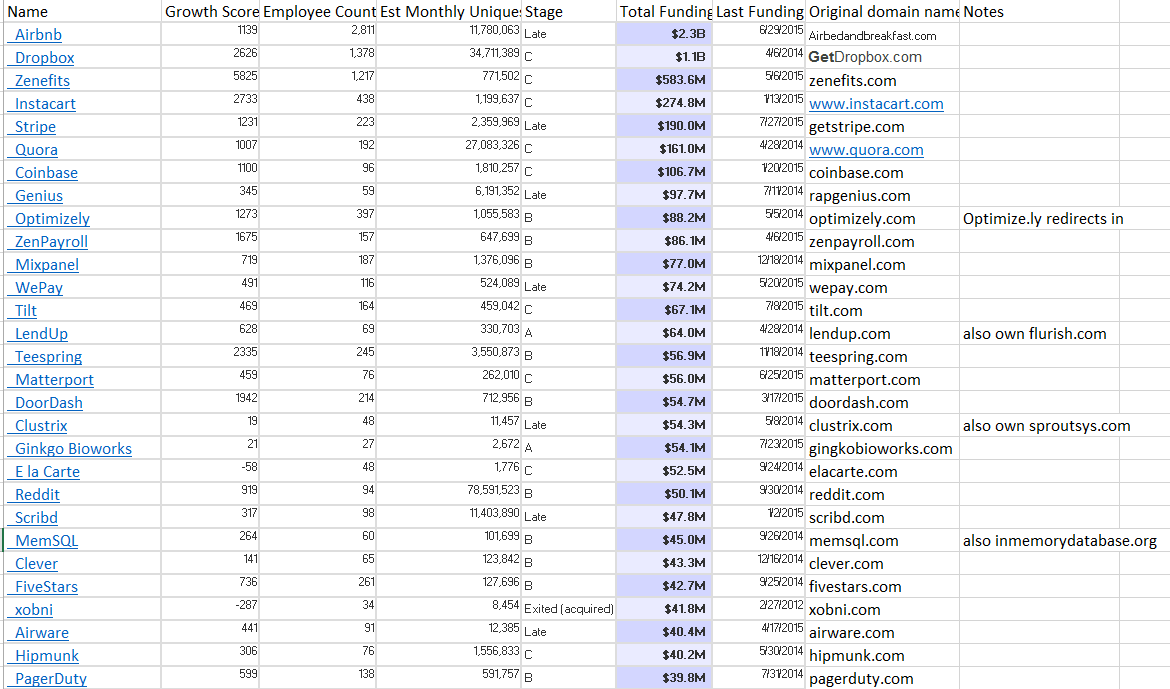This screenshot has height=689, width=1170.
Task: Open the Reddit company link
Action: 37,495
